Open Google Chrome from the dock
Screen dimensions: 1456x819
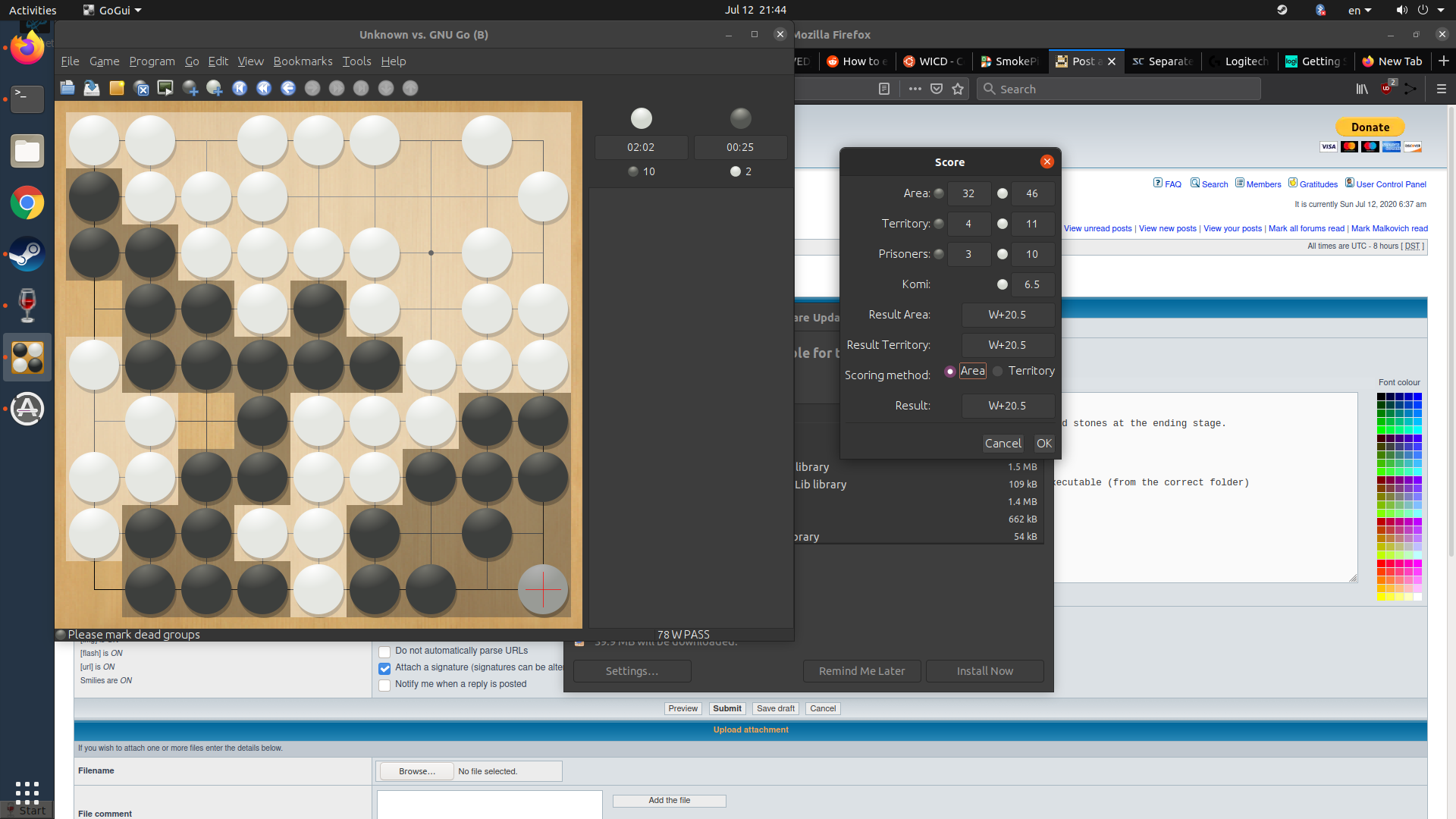coord(27,202)
